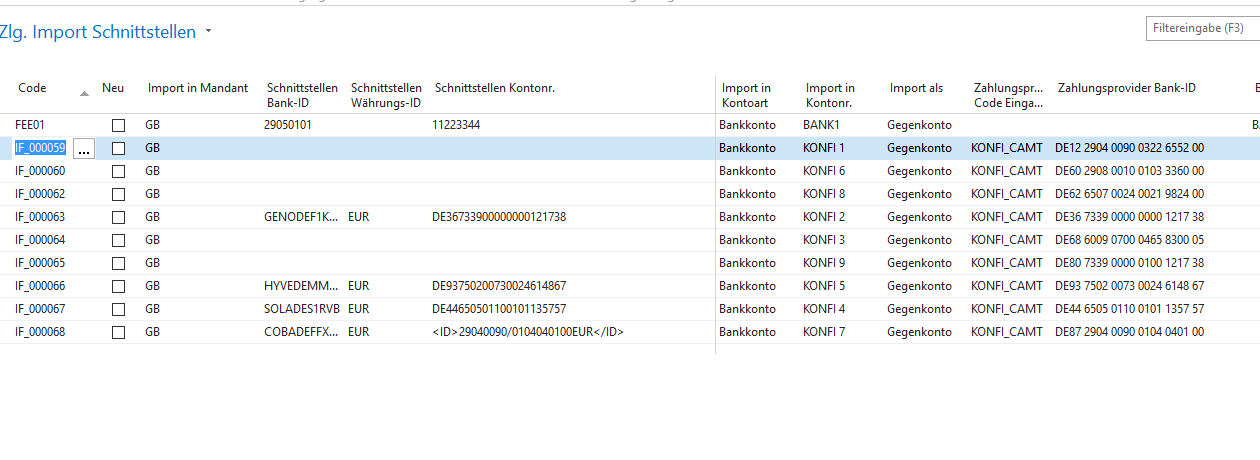Click the Neu column header
The height and width of the screenshot is (460, 1260).
[x=113, y=88]
